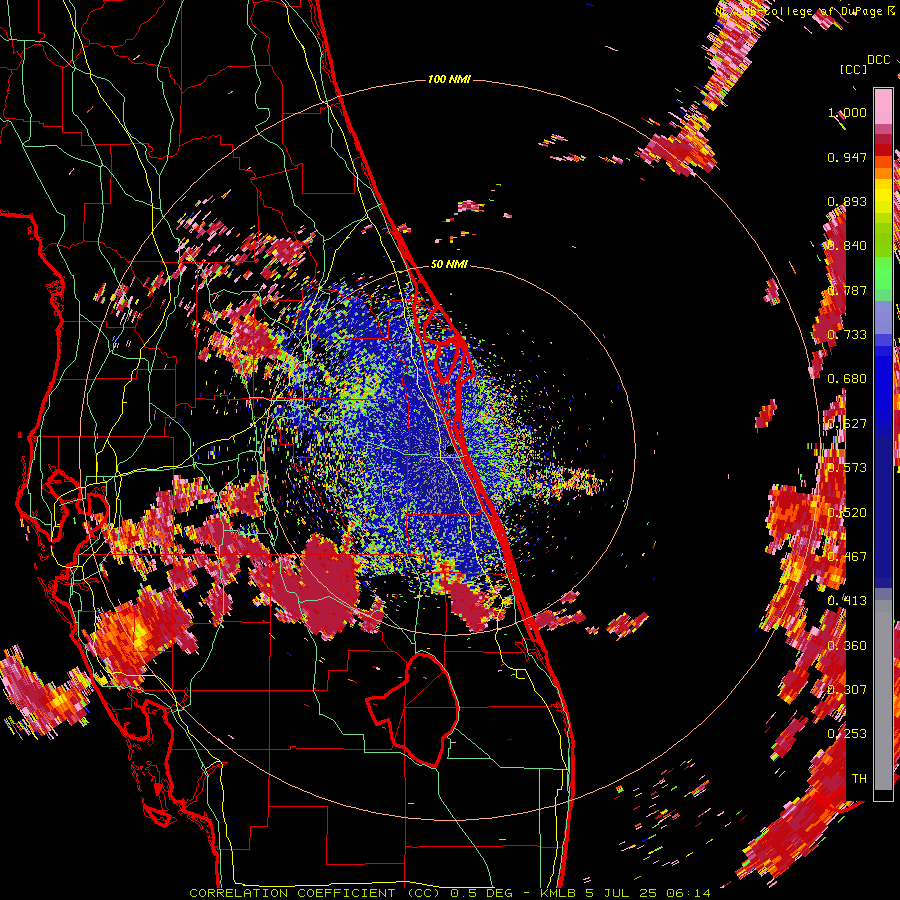Pick the pink segment of the color scale
This screenshot has width=900, height=900.
(883, 106)
